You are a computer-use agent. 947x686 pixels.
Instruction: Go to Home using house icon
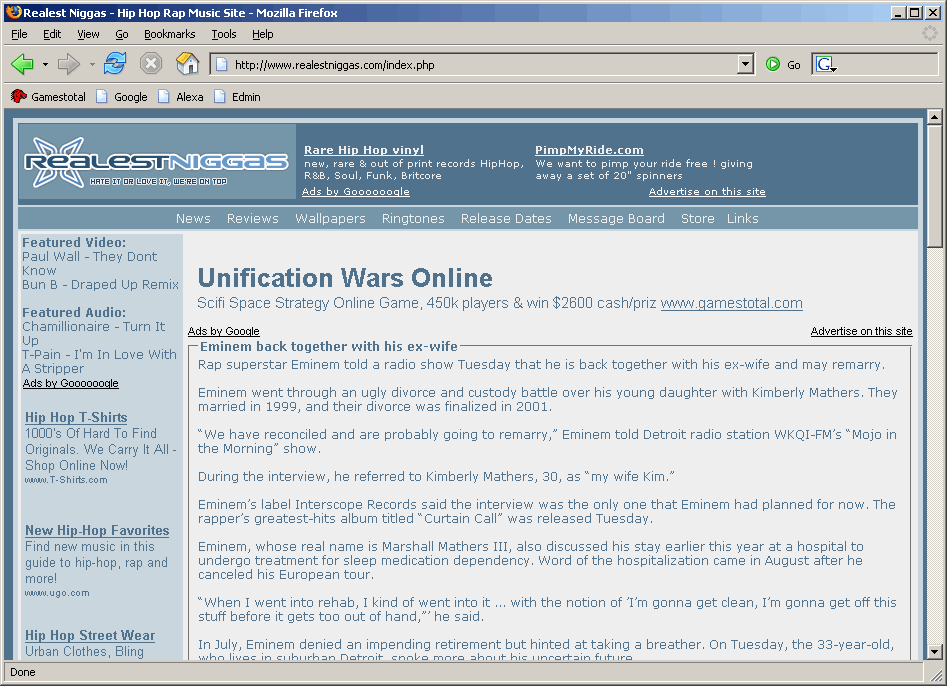[x=187, y=64]
